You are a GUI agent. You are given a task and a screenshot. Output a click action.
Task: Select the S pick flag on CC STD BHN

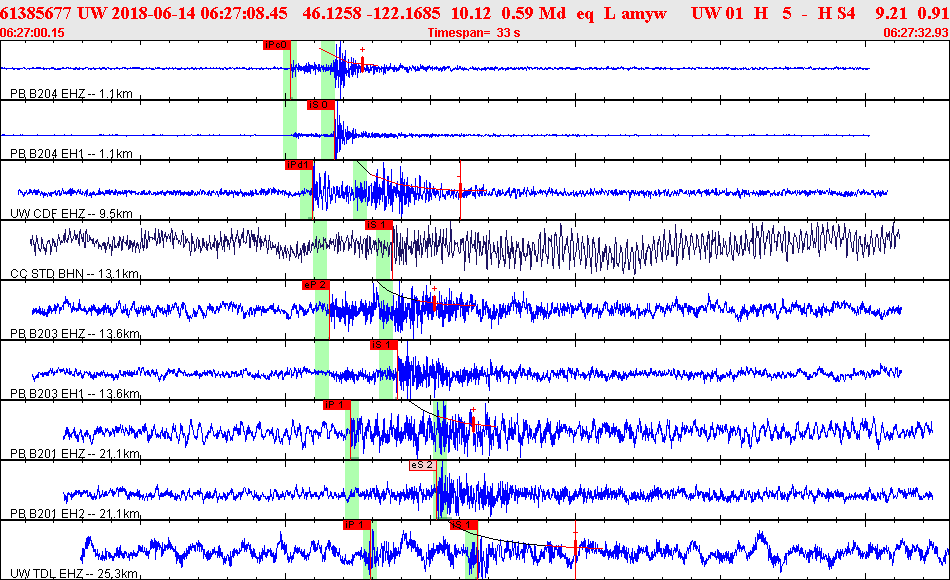pyautogui.click(x=379, y=225)
